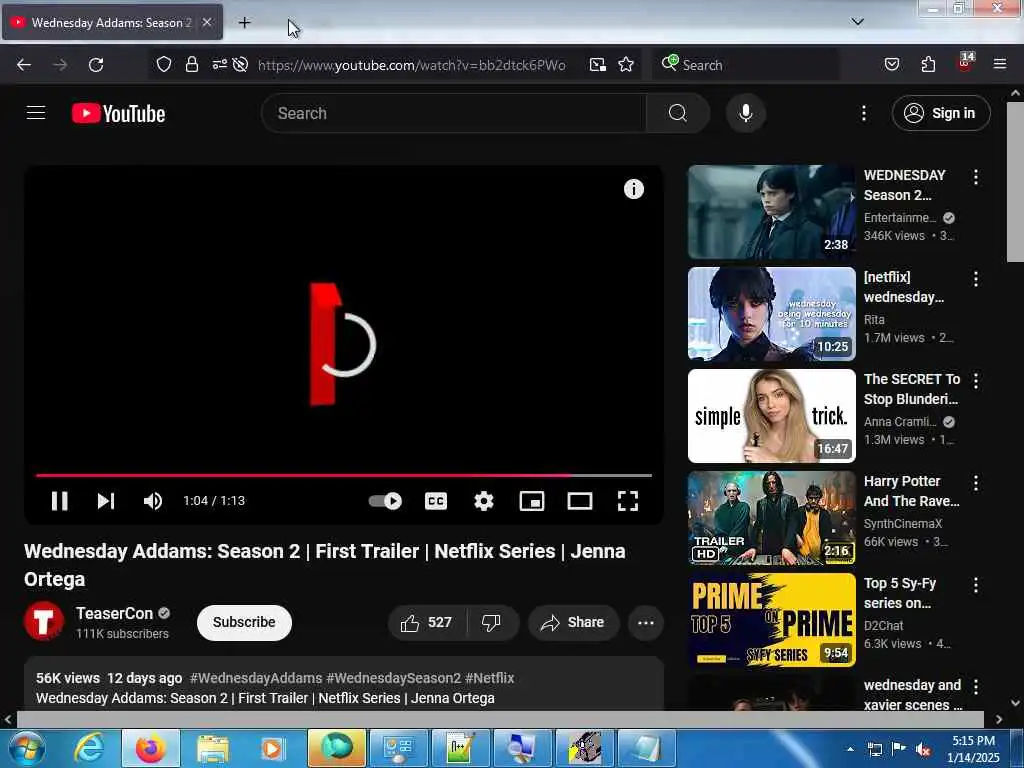This screenshot has height=768, width=1024.
Task: Subscribe to the TeaserCon channel
Action: [244, 622]
